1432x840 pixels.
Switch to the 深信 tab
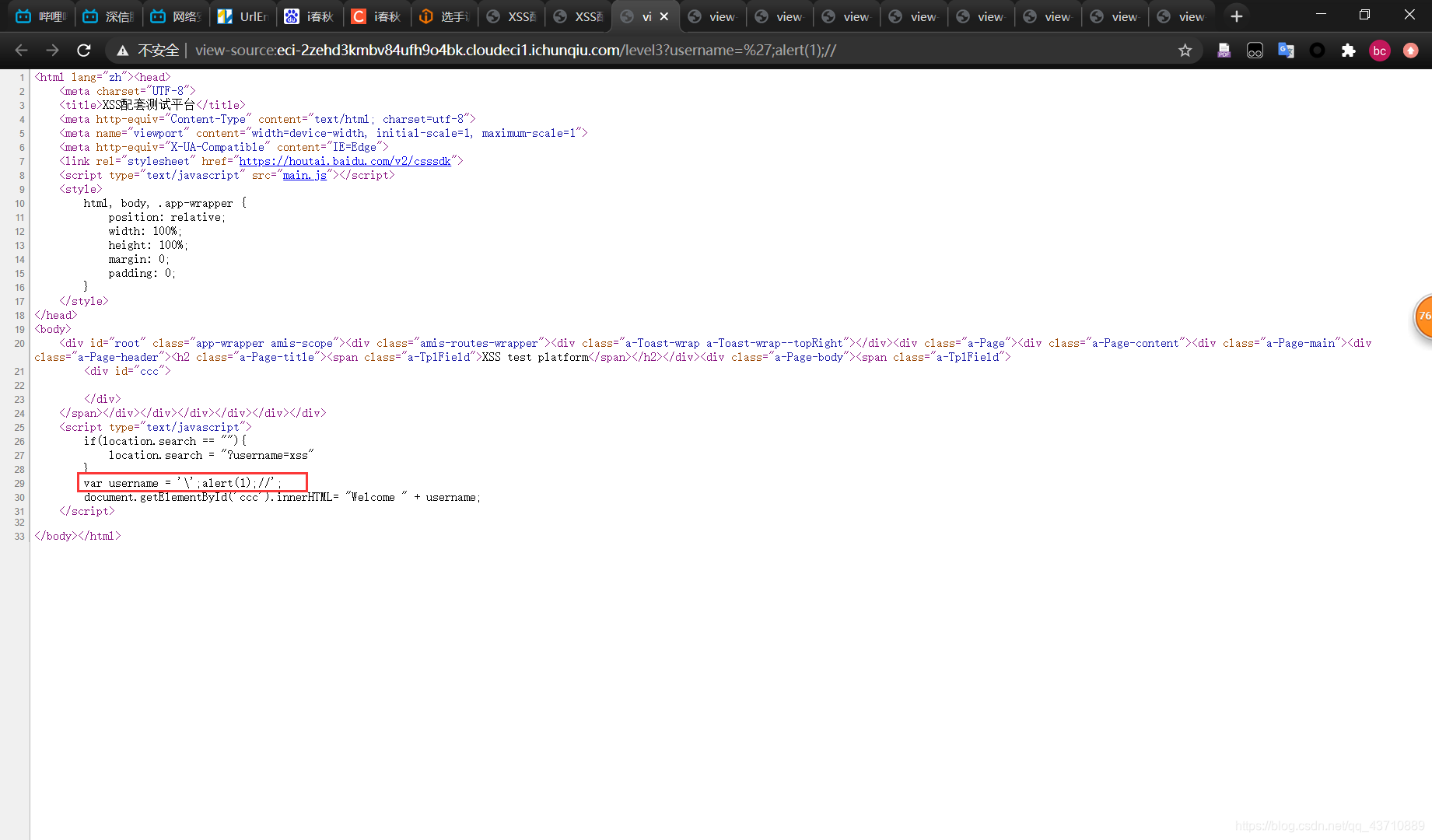tap(108, 16)
